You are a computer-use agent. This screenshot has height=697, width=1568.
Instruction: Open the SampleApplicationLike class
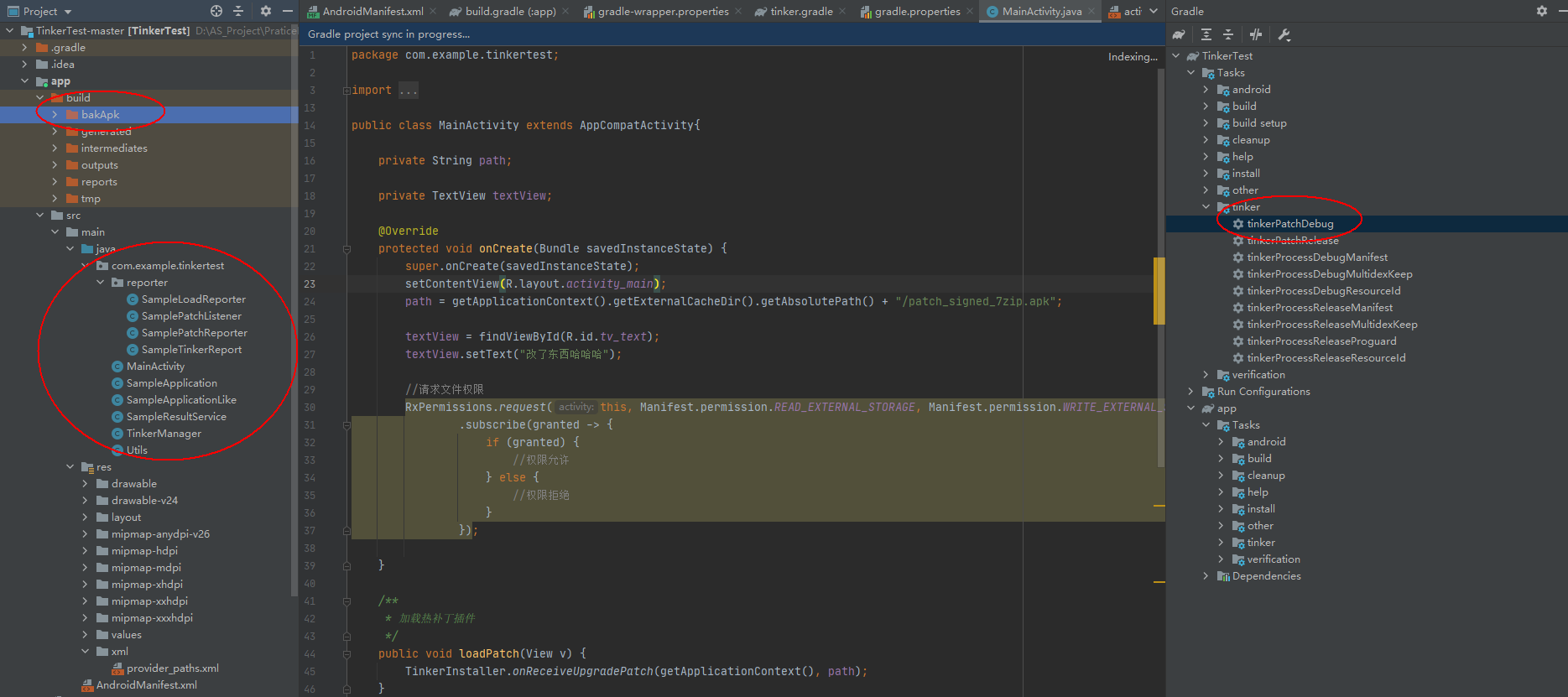181,400
